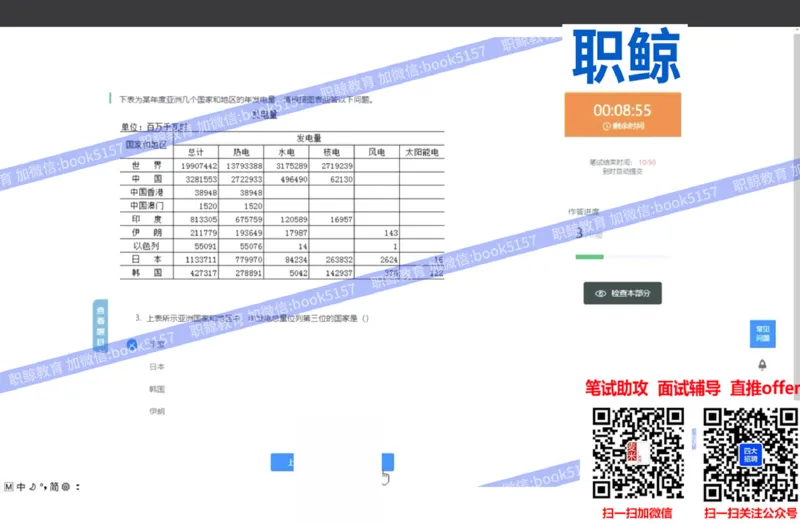Click the 作答进度 label
The width and height of the screenshot is (800, 524).
tap(584, 212)
